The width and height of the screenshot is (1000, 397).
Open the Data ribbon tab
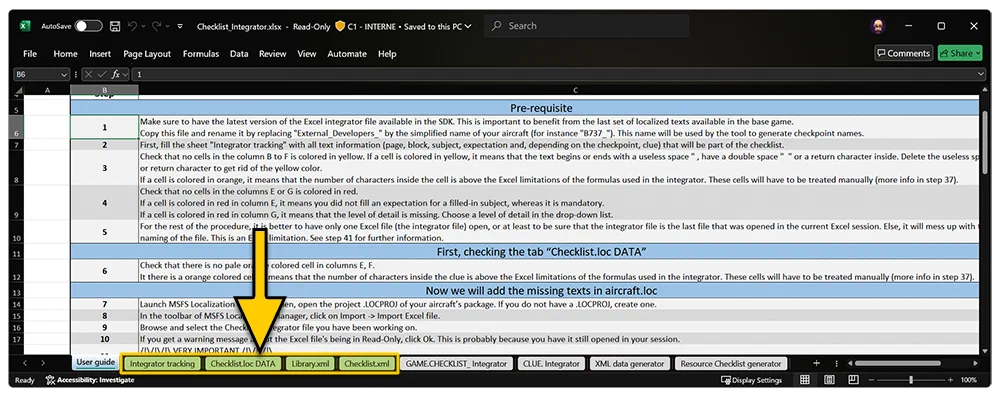[239, 54]
